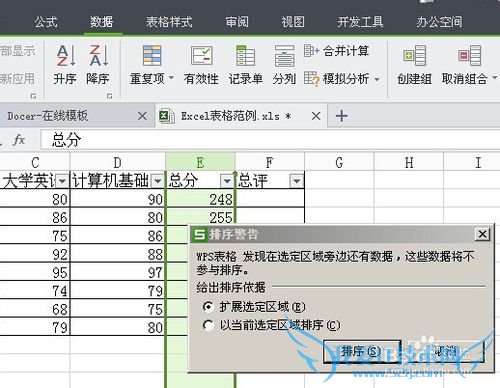Screen dimensions: 500x388
Task: Expand the 重复项 dropdown arrow
Action: (x=171, y=78)
